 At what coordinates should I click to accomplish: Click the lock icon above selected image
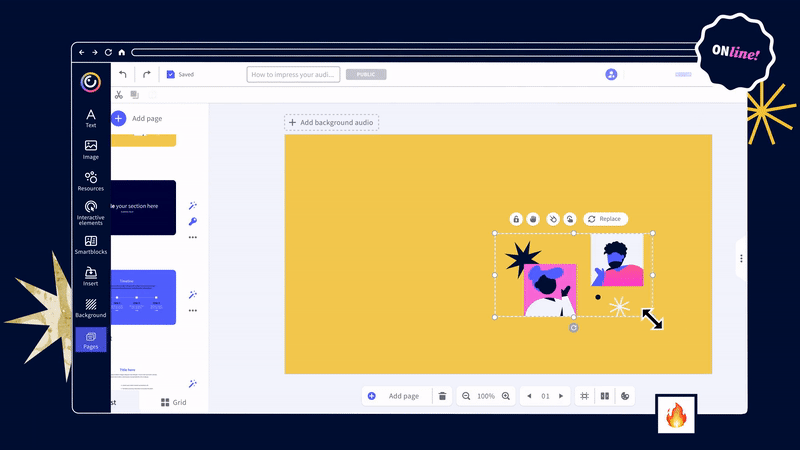click(x=516, y=219)
